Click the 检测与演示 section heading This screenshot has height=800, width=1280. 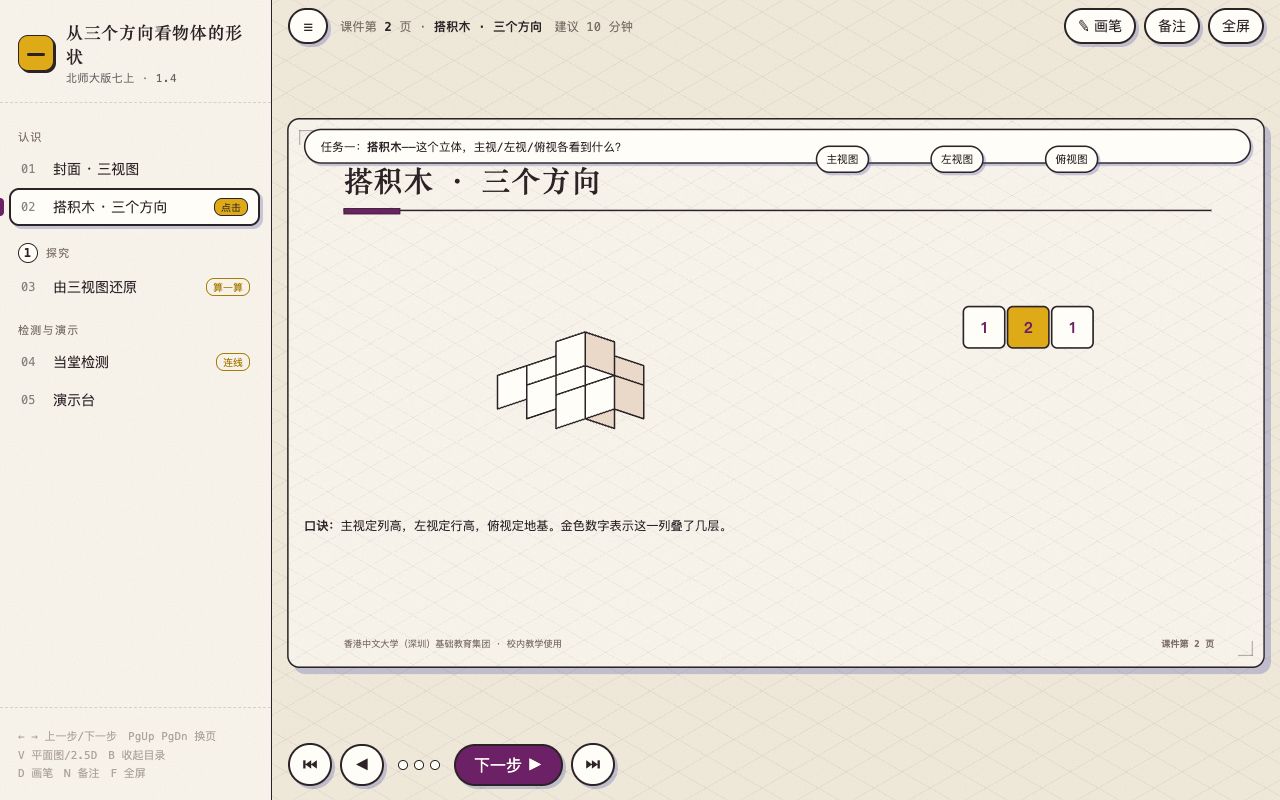tap(48, 330)
